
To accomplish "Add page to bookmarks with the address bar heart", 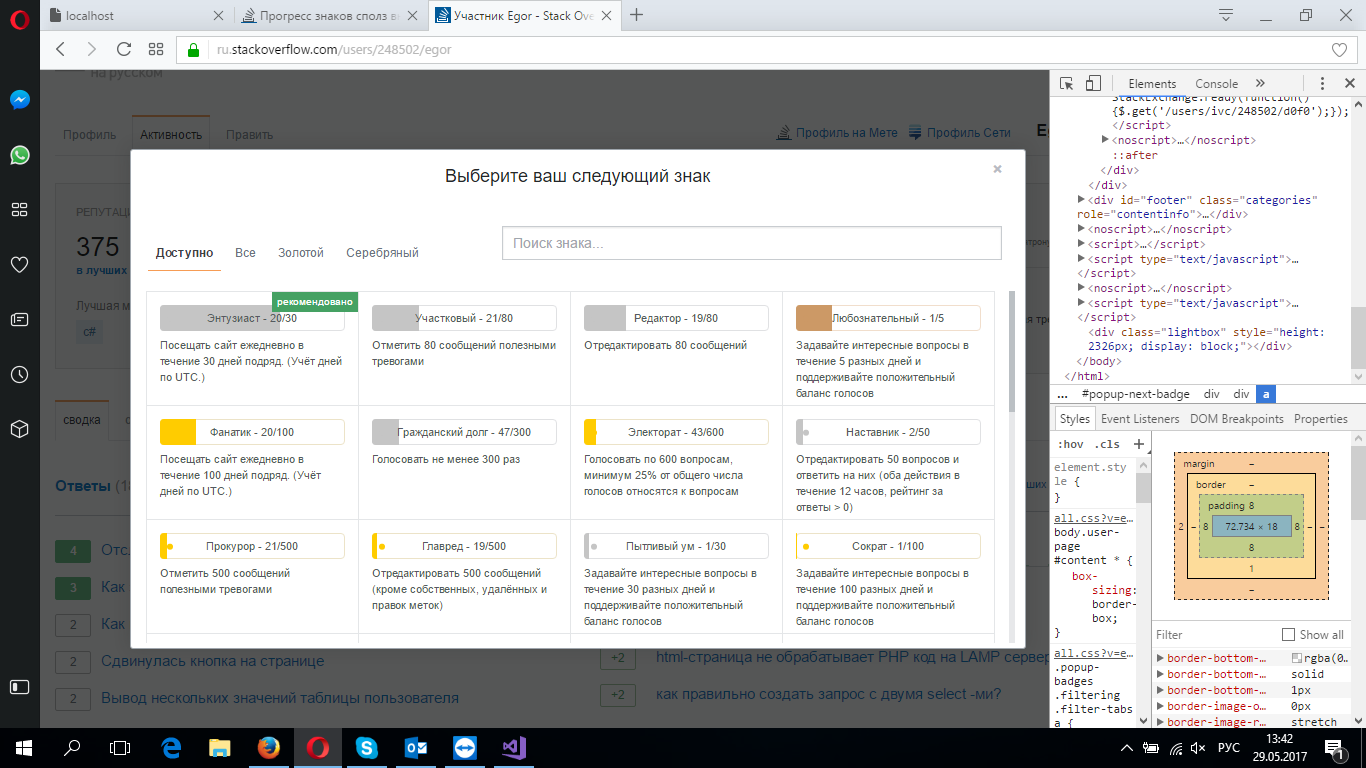I will pos(1340,49).
